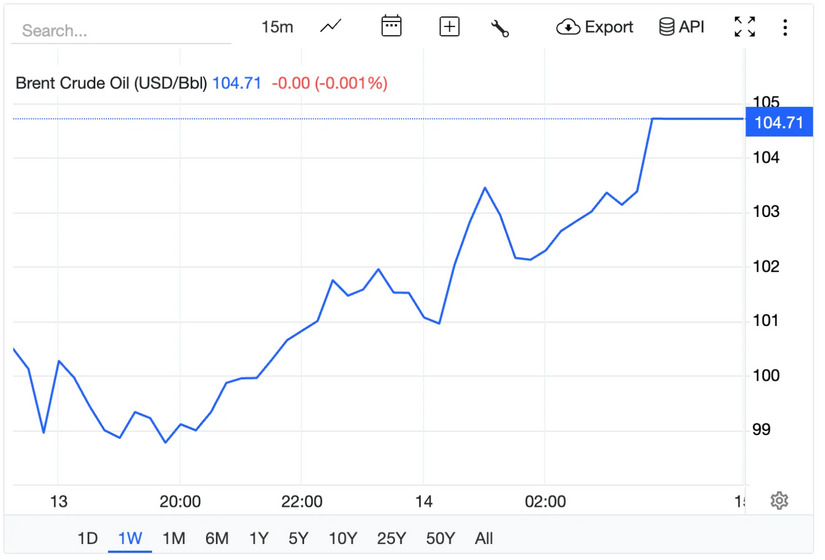
Task: Show All historical data range
Action: click(x=484, y=538)
